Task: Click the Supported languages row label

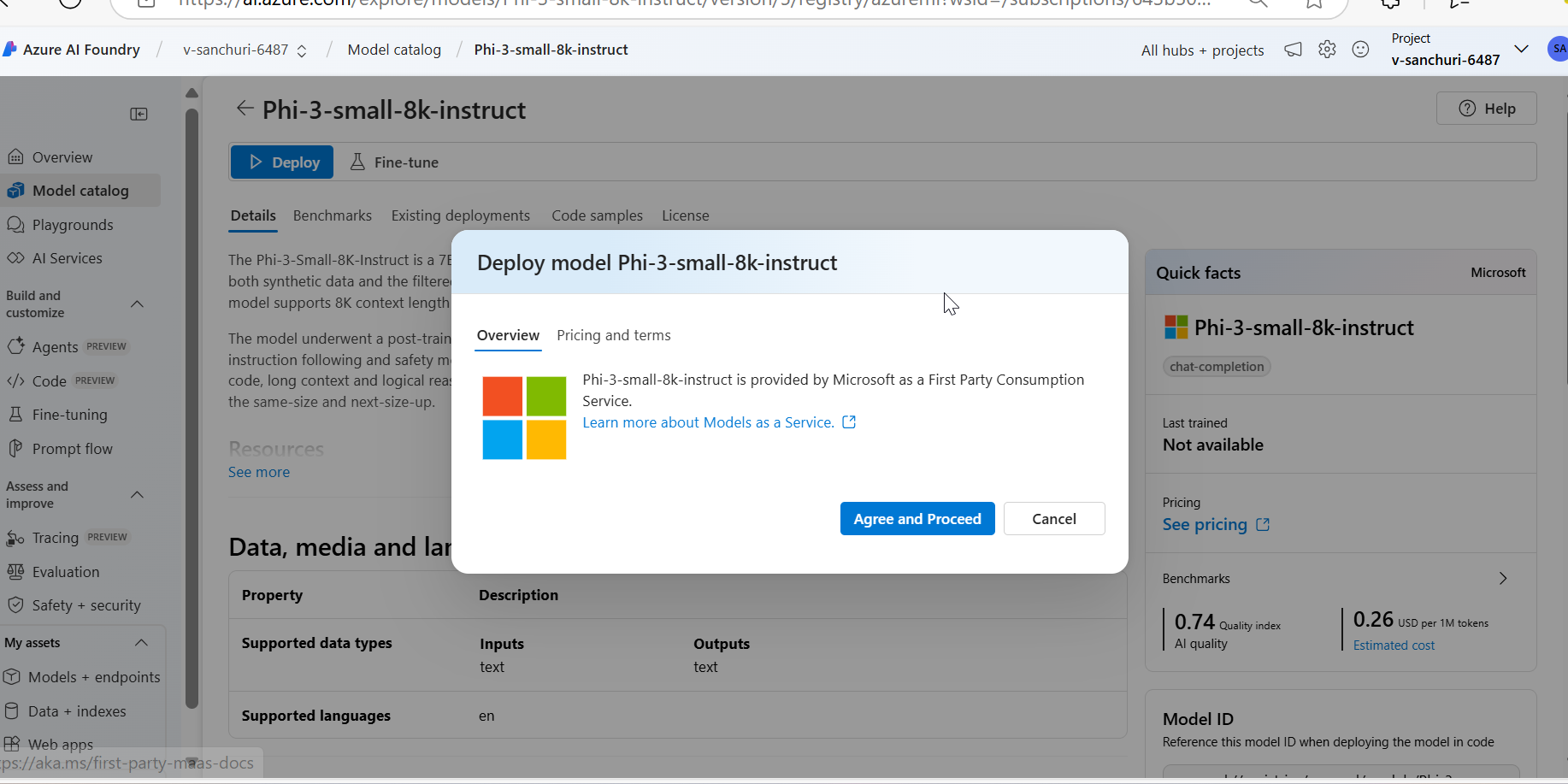Action: 316,716
